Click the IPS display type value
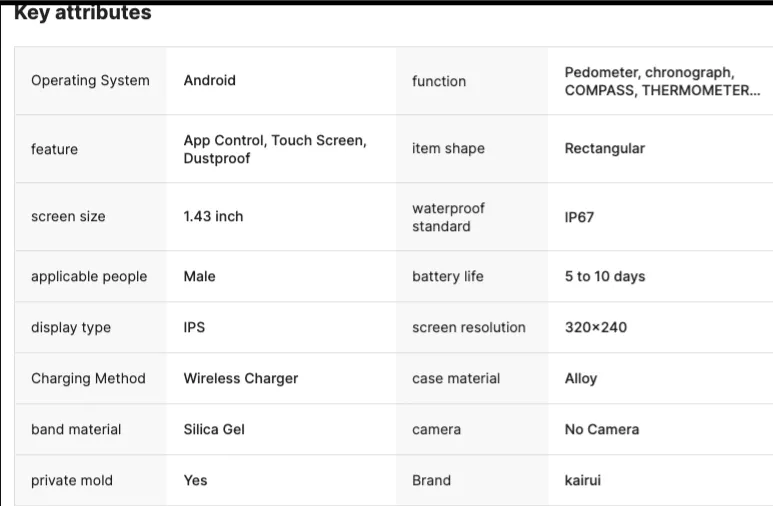 194,327
